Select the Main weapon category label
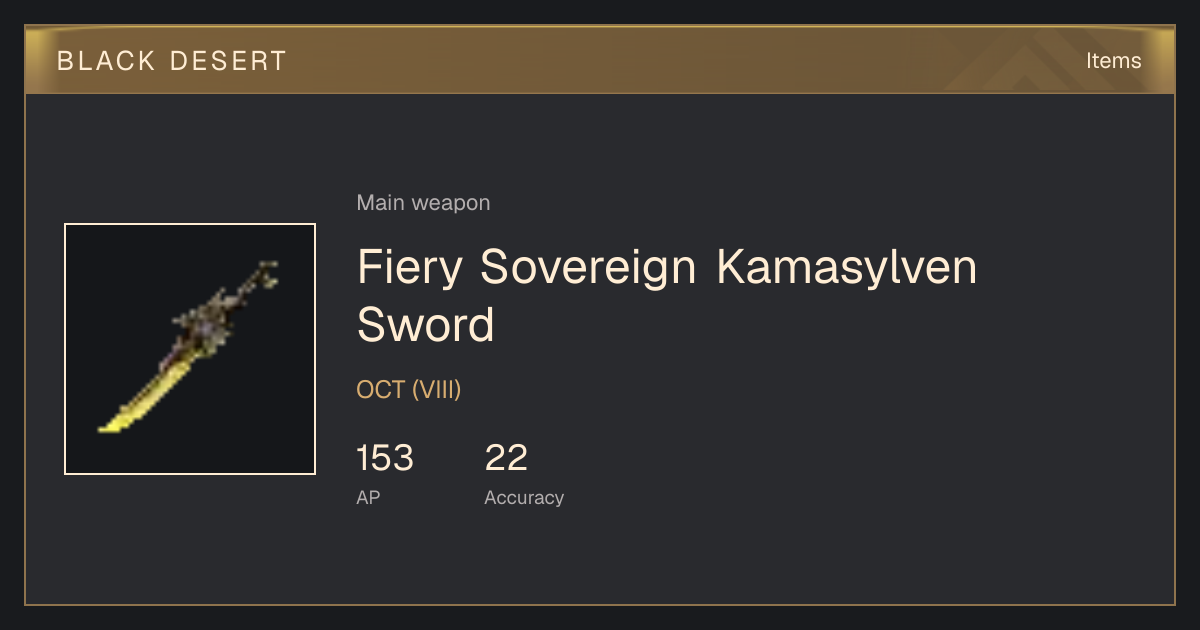 coord(423,203)
